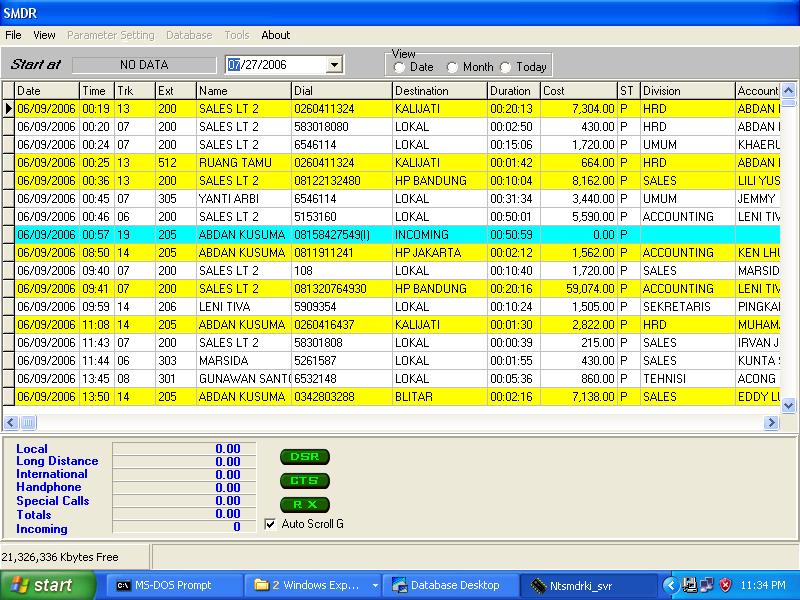Click the green CTS indicator
This screenshot has width=800, height=600.
click(x=304, y=480)
